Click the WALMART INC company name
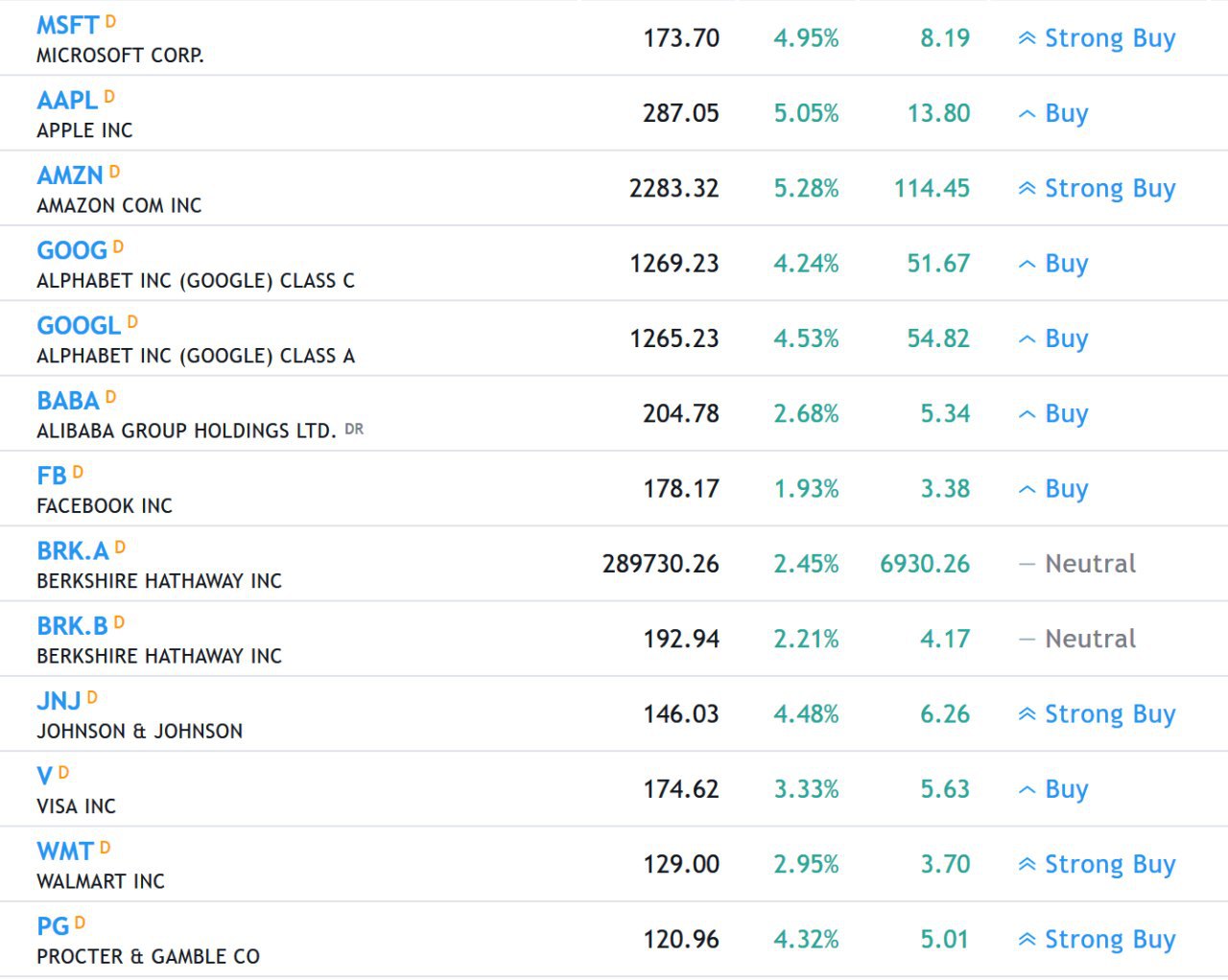Screen dimensions: 1228x980 point(101,881)
